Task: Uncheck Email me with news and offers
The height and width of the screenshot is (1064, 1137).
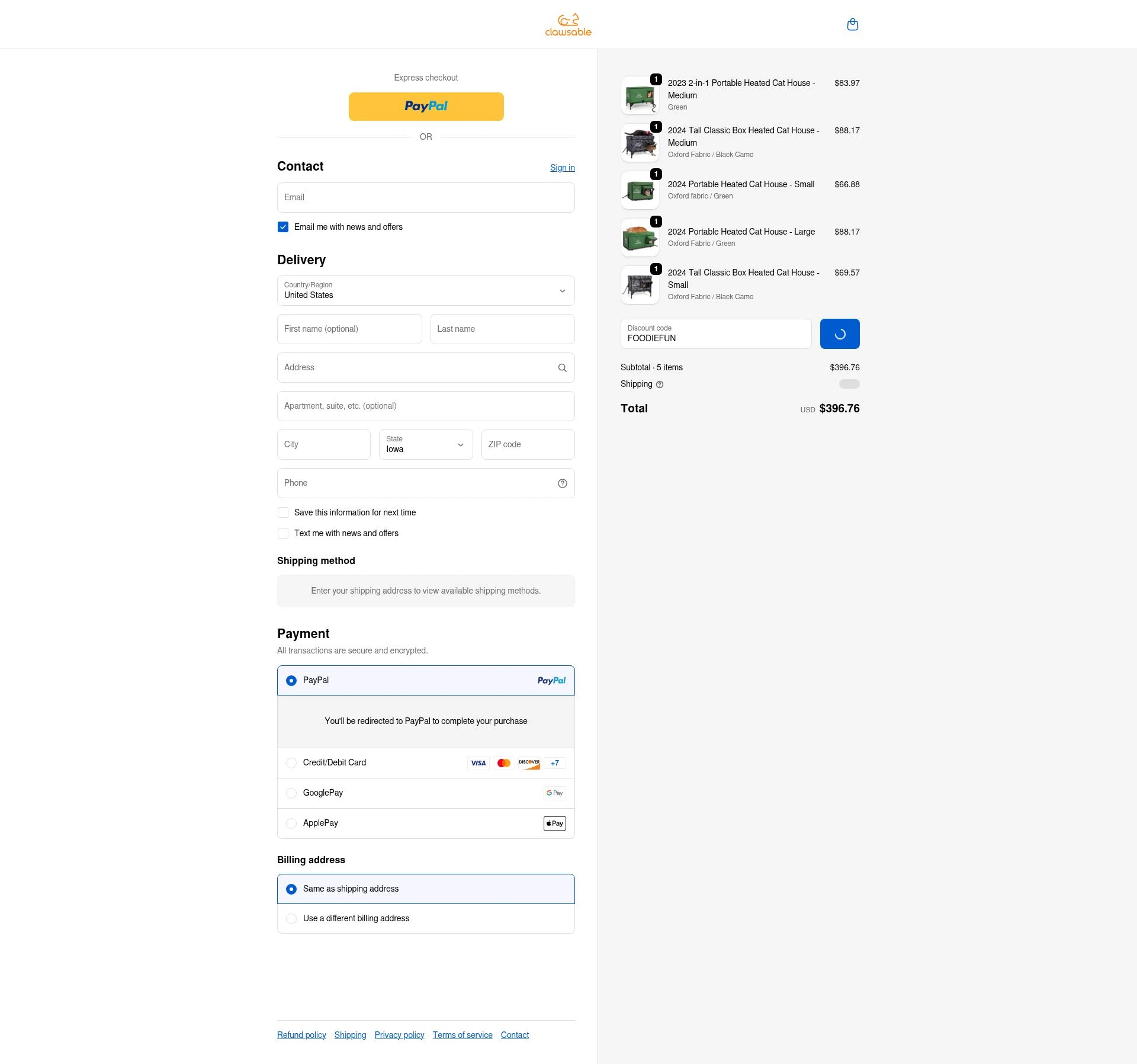Action: point(283,226)
